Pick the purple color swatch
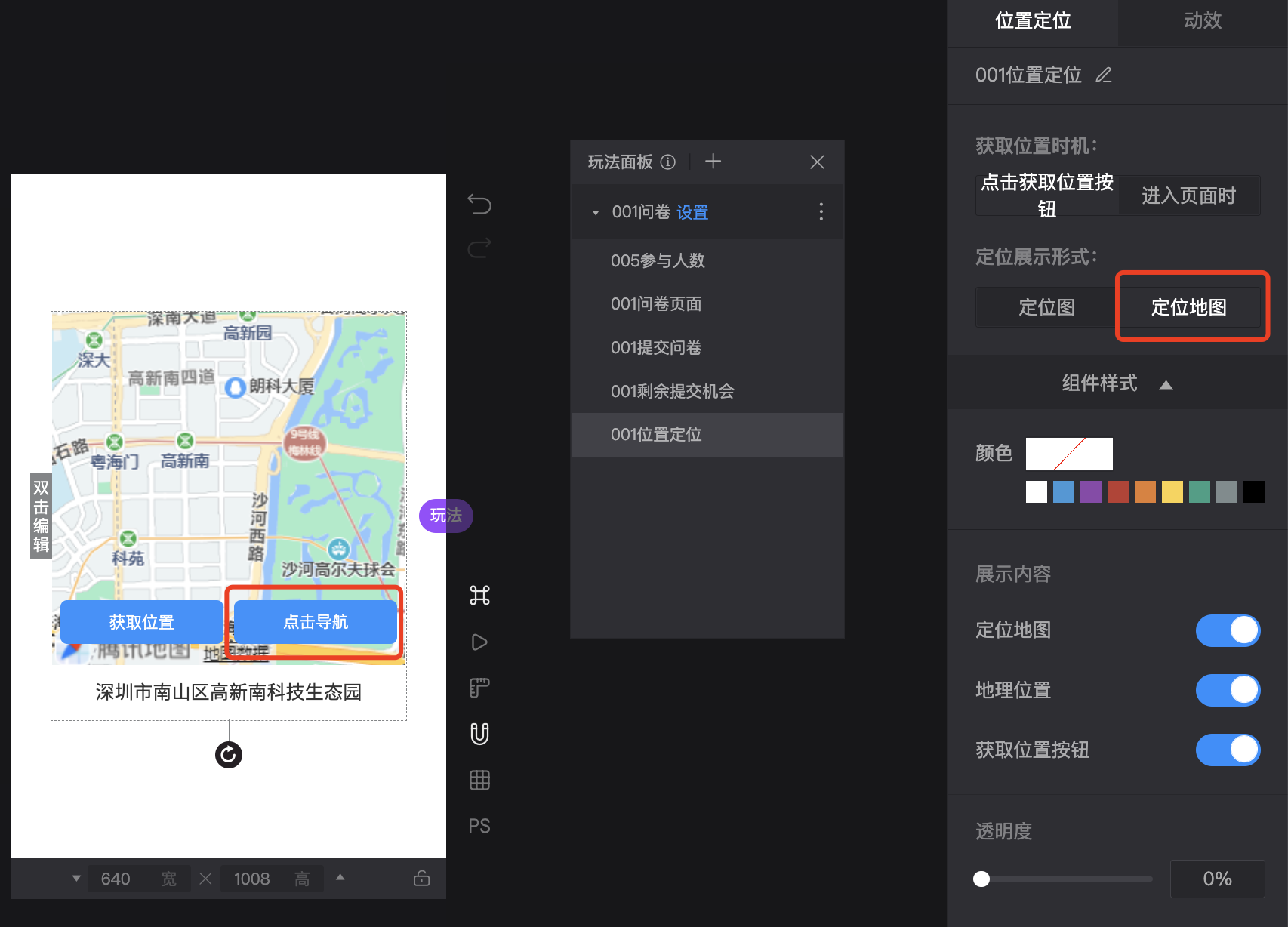 tap(1091, 491)
